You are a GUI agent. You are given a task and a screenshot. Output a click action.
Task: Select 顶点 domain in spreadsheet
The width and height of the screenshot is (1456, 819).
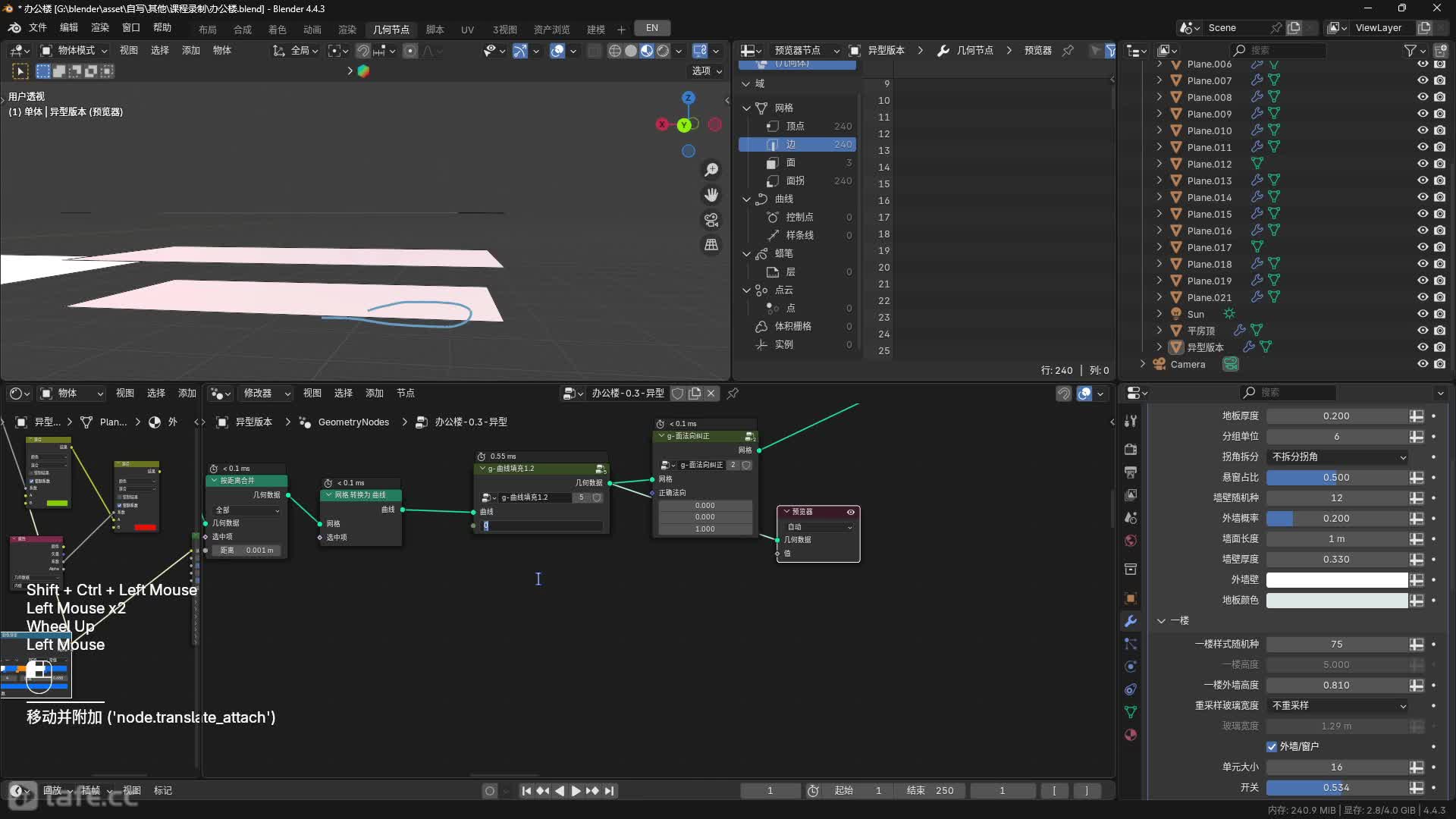pyautogui.click(x=798, y=126)
